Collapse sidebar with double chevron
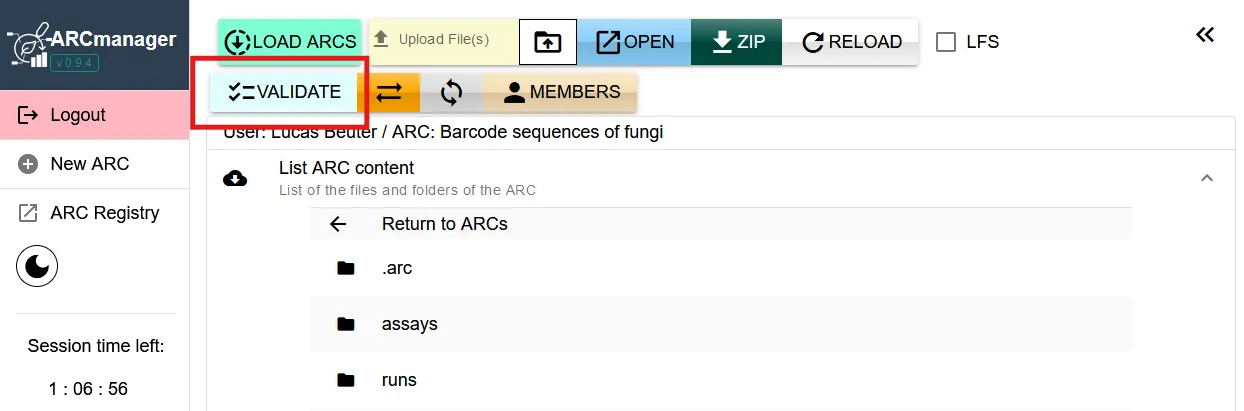Image resolution: width=1244 pixels, height=411 pixels. 1205,35
